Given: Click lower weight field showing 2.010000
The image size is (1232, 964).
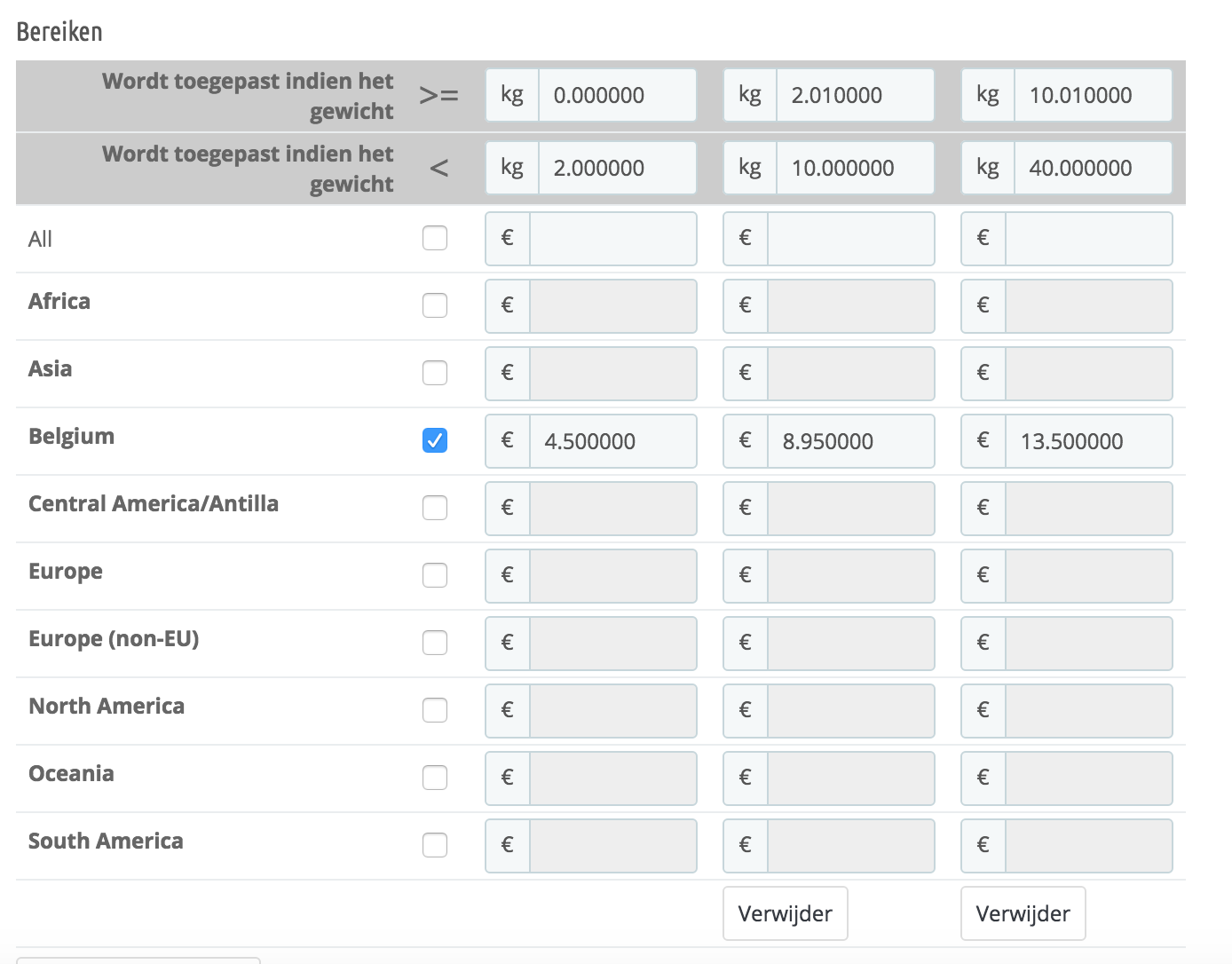Looking at the screenshot, I should (x=855, y=95).
